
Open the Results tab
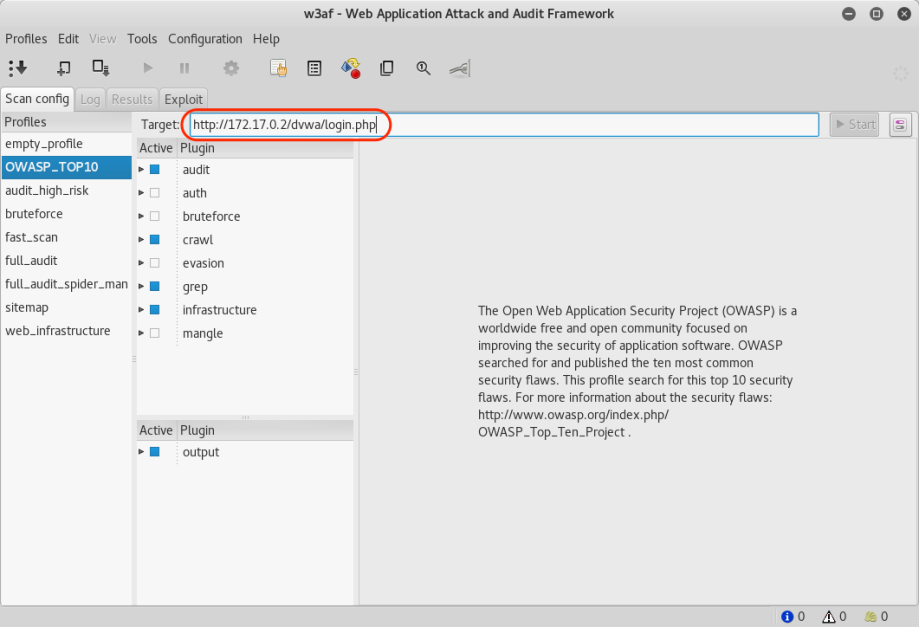click(132, 99)
